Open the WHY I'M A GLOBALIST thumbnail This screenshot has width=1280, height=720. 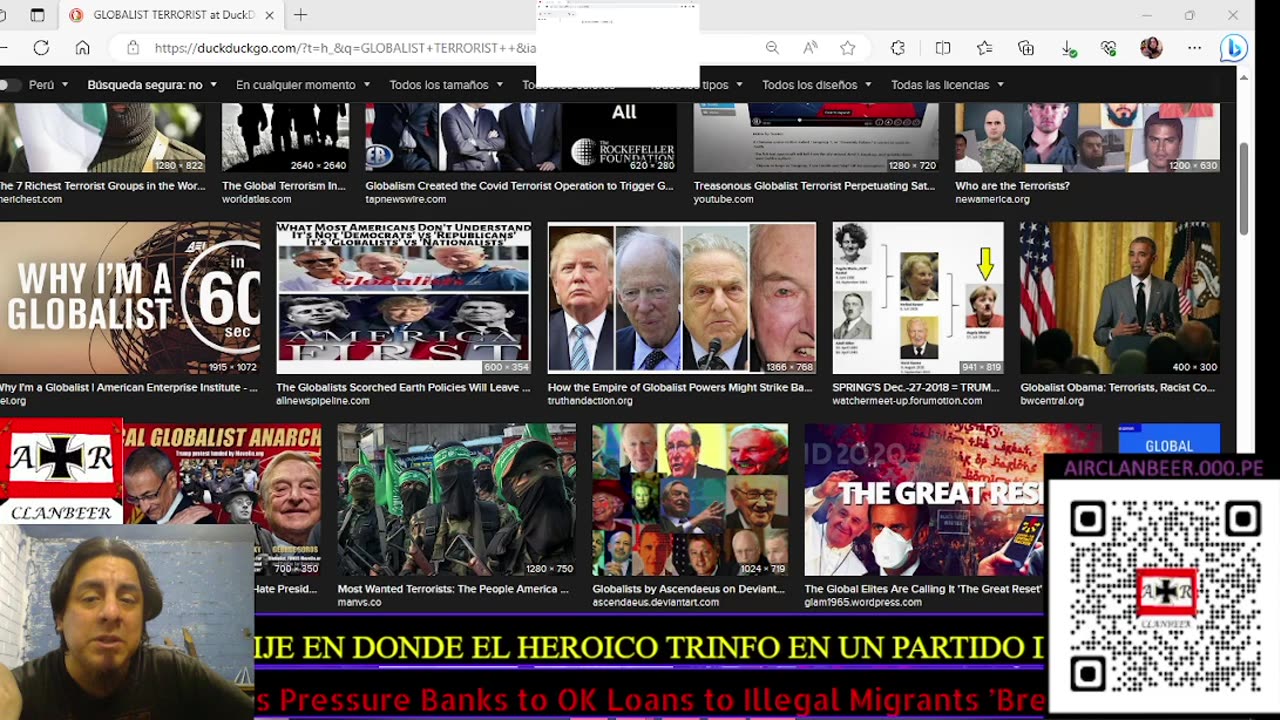pyautogui.click(x=130, y=298)
